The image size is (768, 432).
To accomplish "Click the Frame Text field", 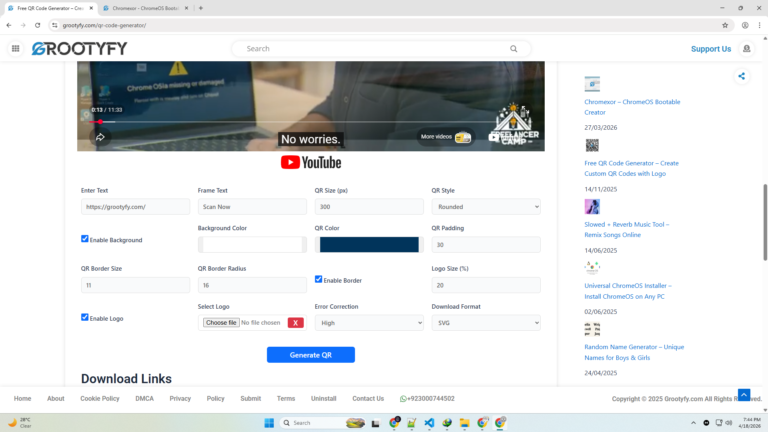I will [x=252, y=207].
